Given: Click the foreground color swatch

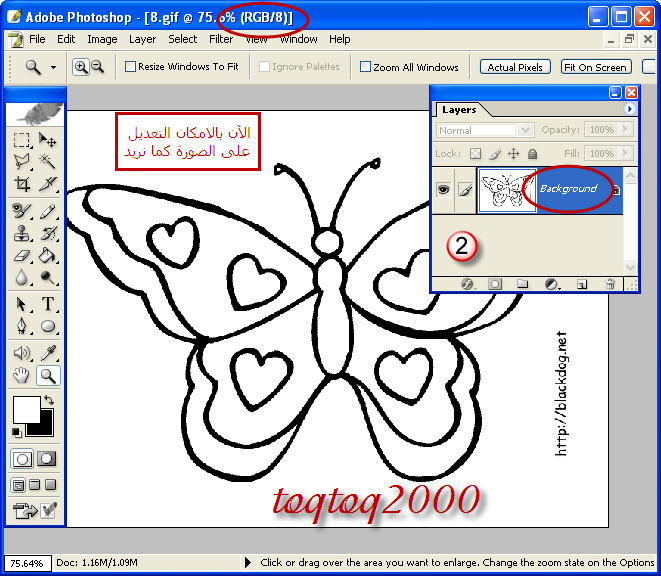Looking at the screenshot, I should 25,408.
